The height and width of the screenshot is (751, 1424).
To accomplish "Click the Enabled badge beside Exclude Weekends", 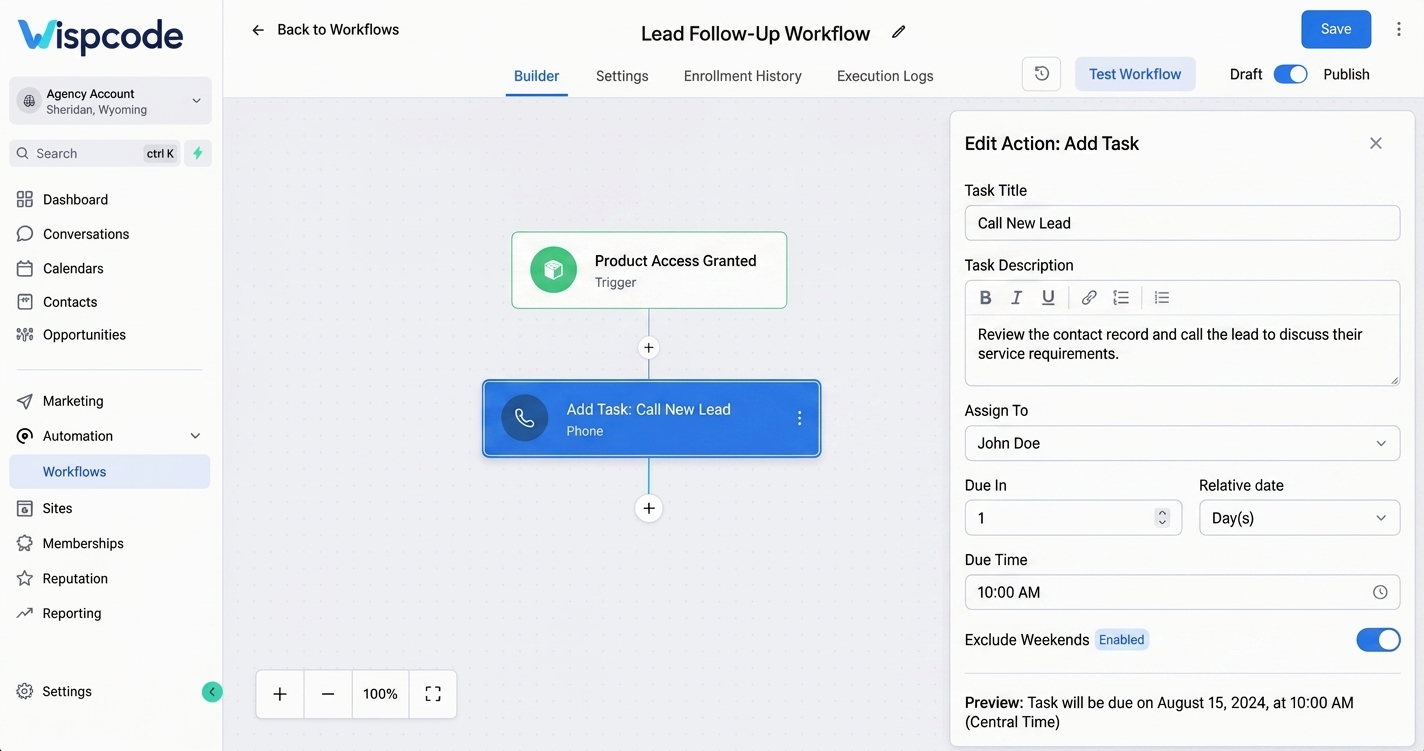I will pyautogui.click(x=1122, y=640).
